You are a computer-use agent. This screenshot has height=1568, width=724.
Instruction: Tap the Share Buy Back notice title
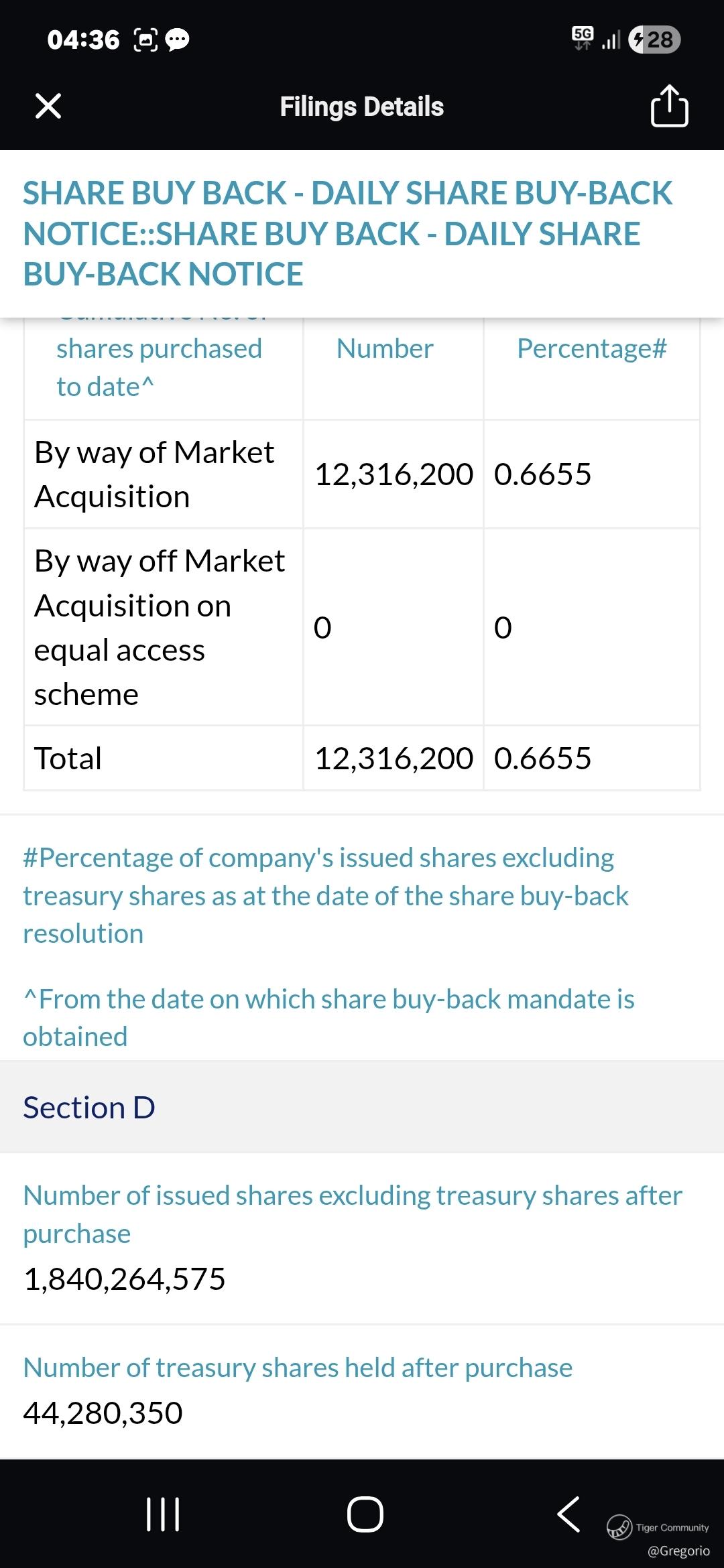[347, 233]
